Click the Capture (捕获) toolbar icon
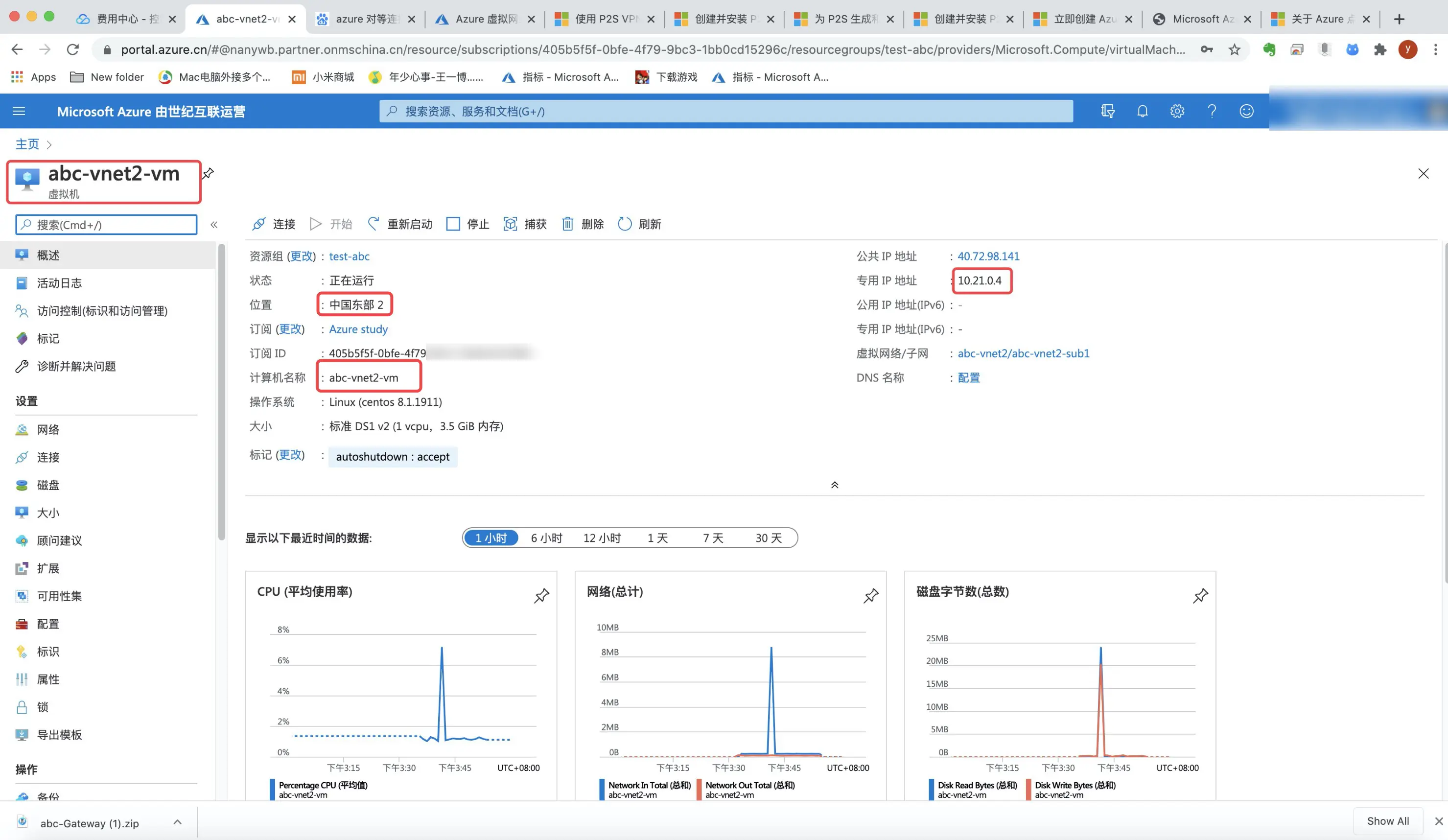Image resolution: width=1448 pixels, height=840 pixels. (x=510, y=224)
